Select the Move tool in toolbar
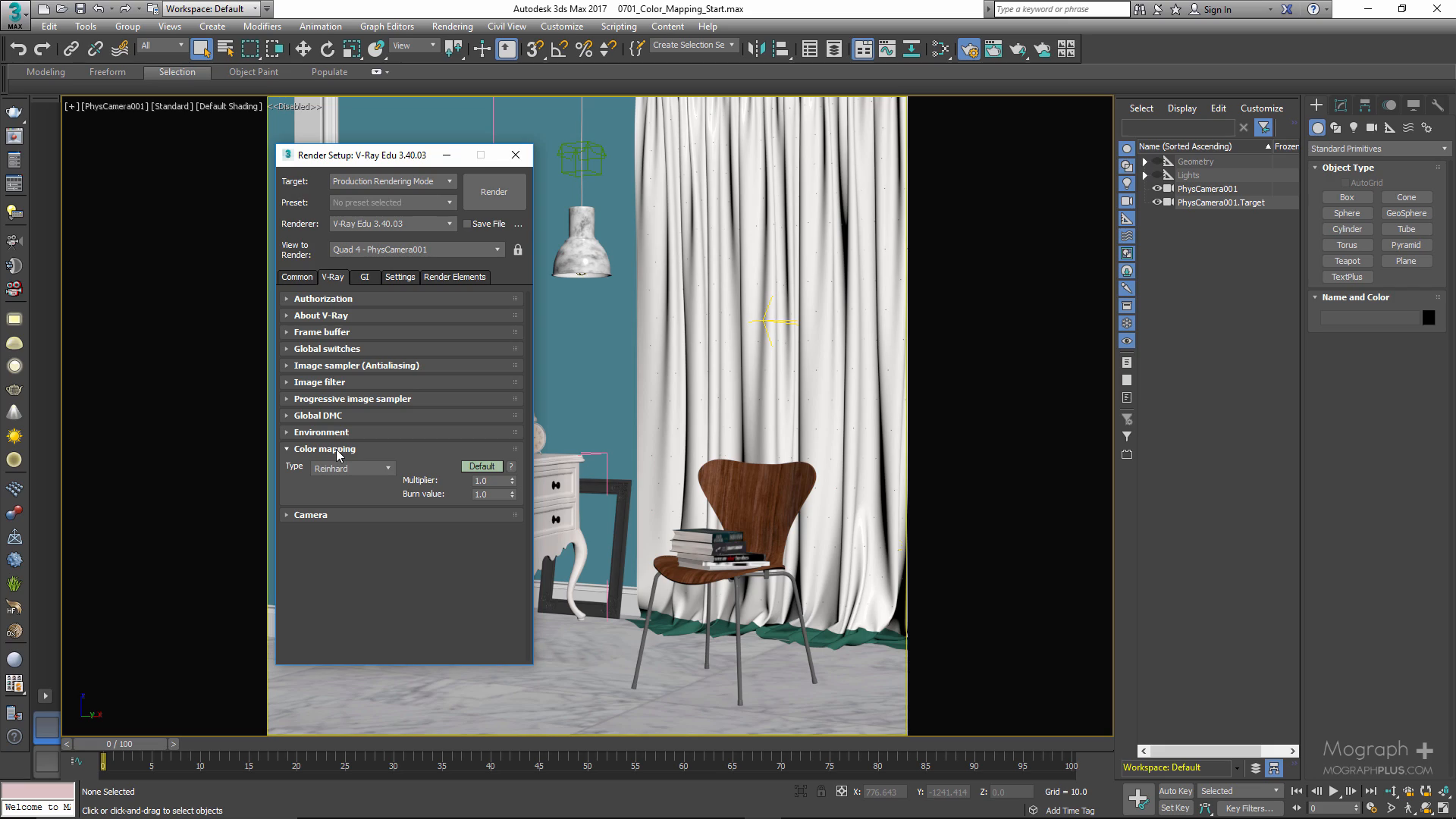Screen dimensions: 1456x819 click(303, 49)
